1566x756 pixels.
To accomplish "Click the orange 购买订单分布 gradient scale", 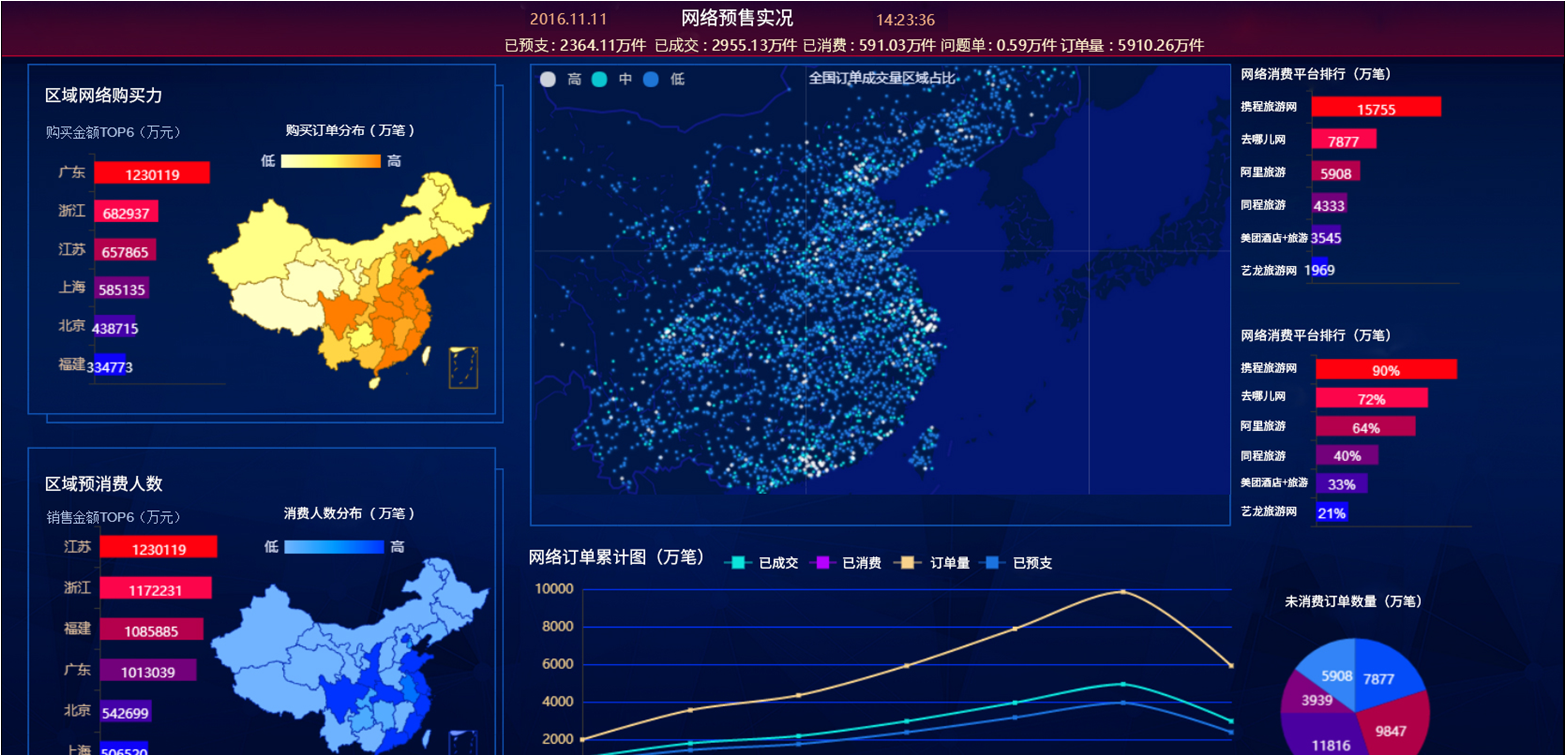I will [x=331, y=161].
